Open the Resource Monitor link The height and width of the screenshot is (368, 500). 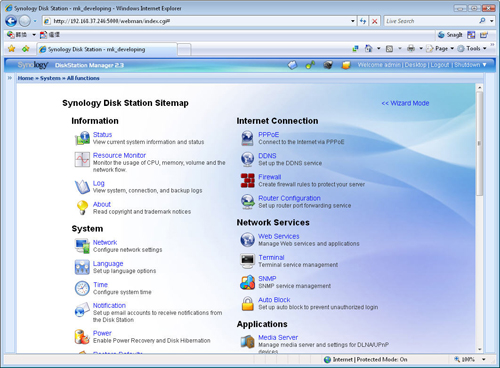(x=119, y=155)
